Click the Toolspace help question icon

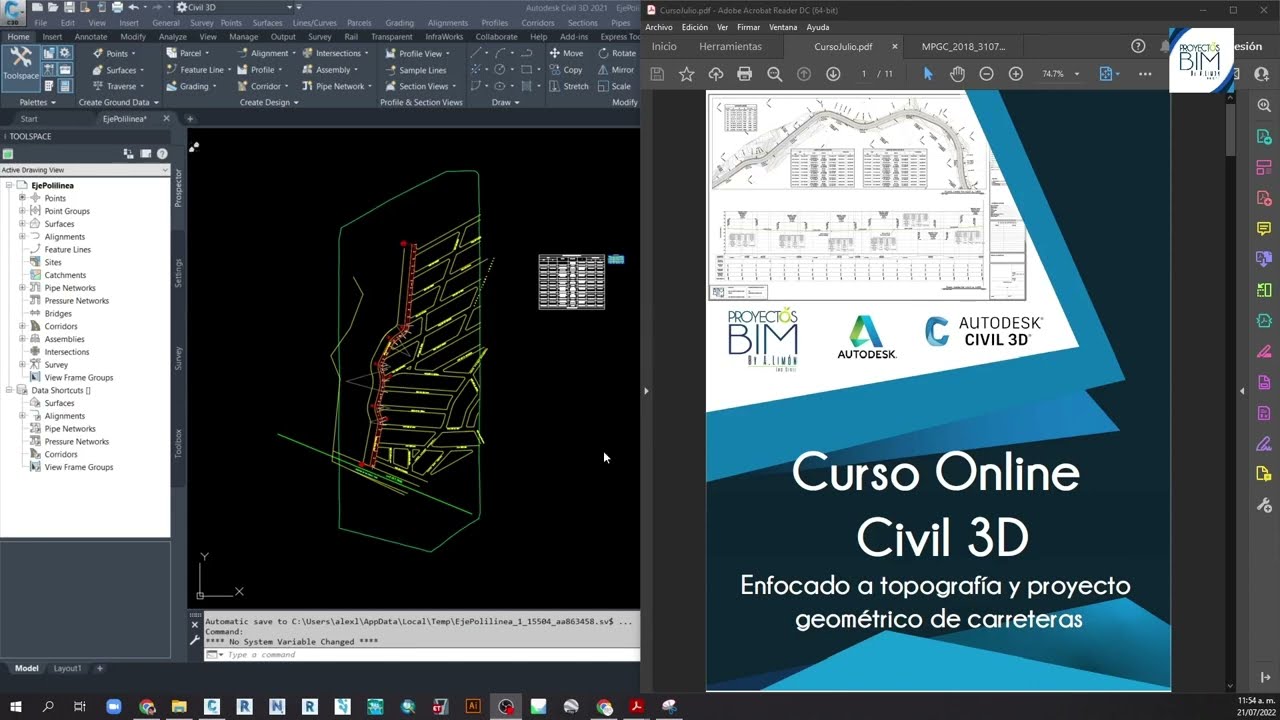click(162, 153)
